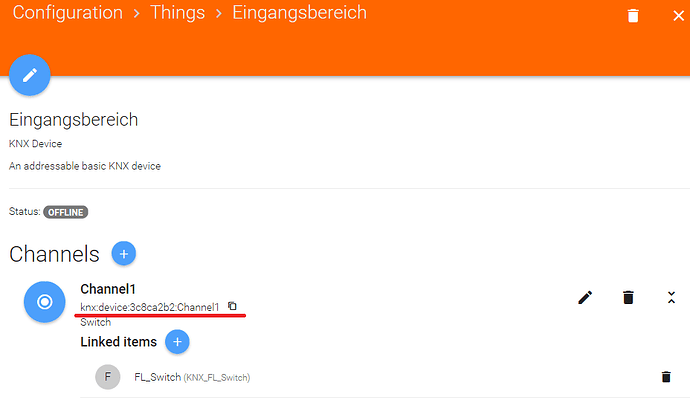
Task: Edit Channel1 with the pencil icon
Action: 586,297
